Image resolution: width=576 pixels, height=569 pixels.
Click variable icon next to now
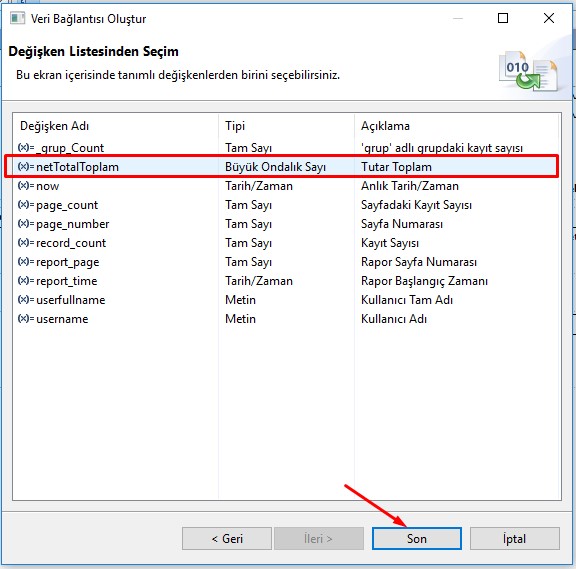coord(26,186)
